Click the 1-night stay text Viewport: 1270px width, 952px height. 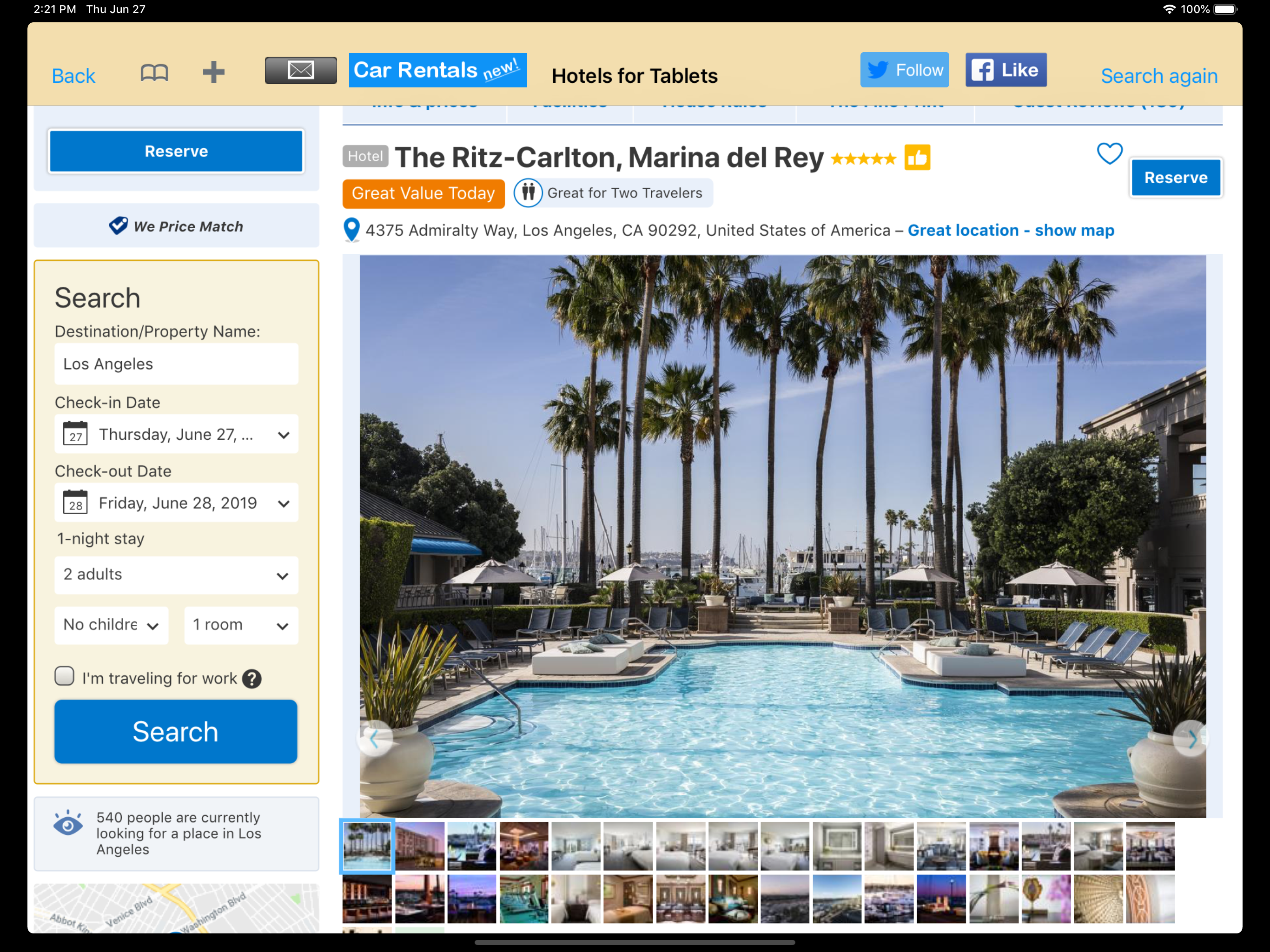point(100,539)
